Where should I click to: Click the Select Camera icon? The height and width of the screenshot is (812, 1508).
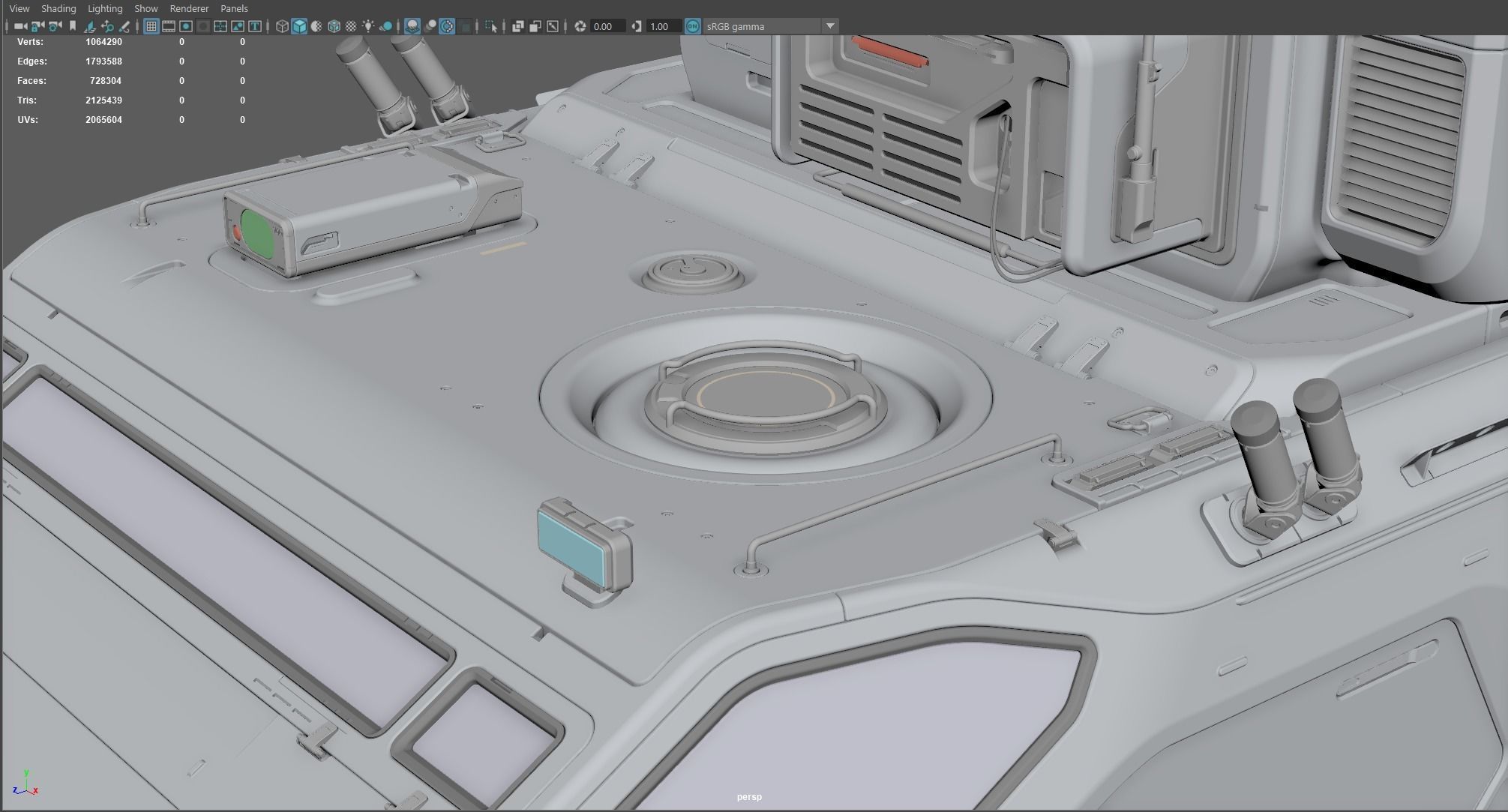(20, 26)
